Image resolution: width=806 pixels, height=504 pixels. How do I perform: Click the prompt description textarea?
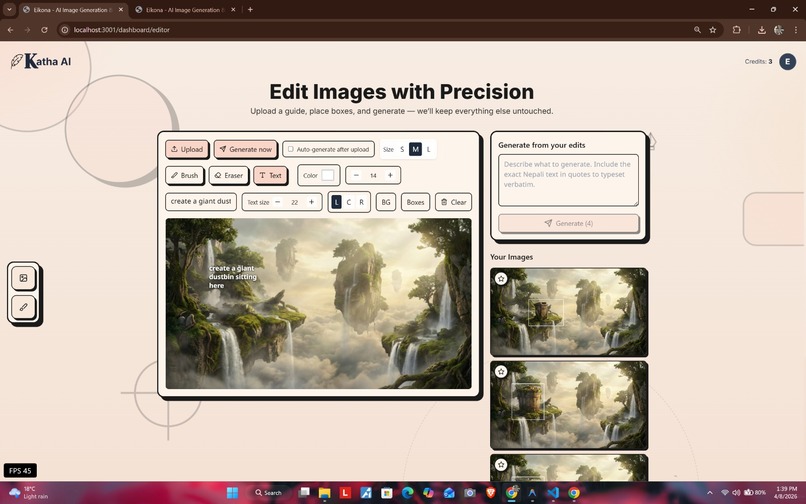click(569, 180)
